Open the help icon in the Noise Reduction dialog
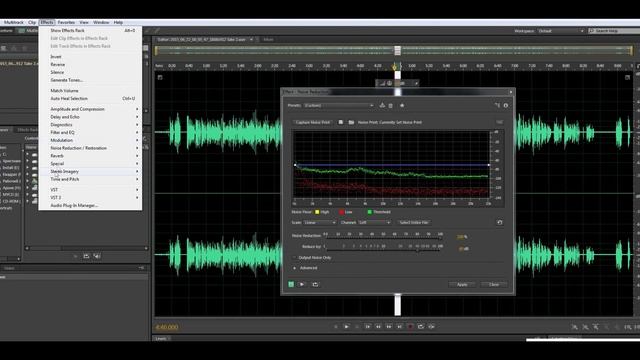Image resolution: width=640 pixels, height=360 pixels. [x=506, y=105]
